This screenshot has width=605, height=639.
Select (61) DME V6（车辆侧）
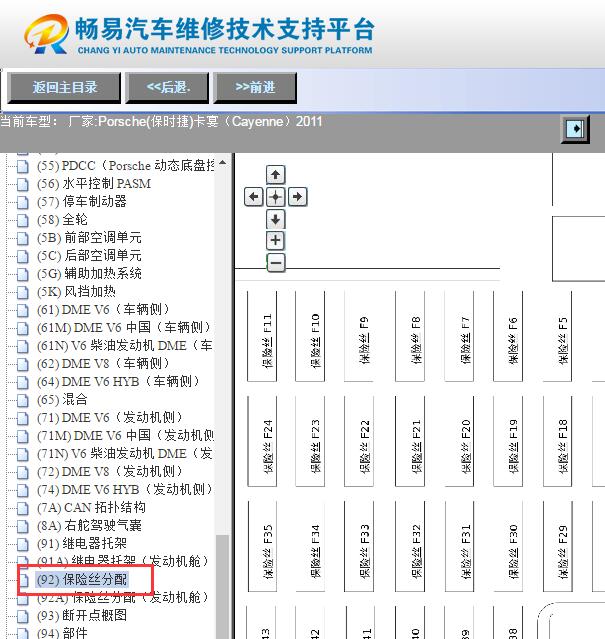pos(103,310)
